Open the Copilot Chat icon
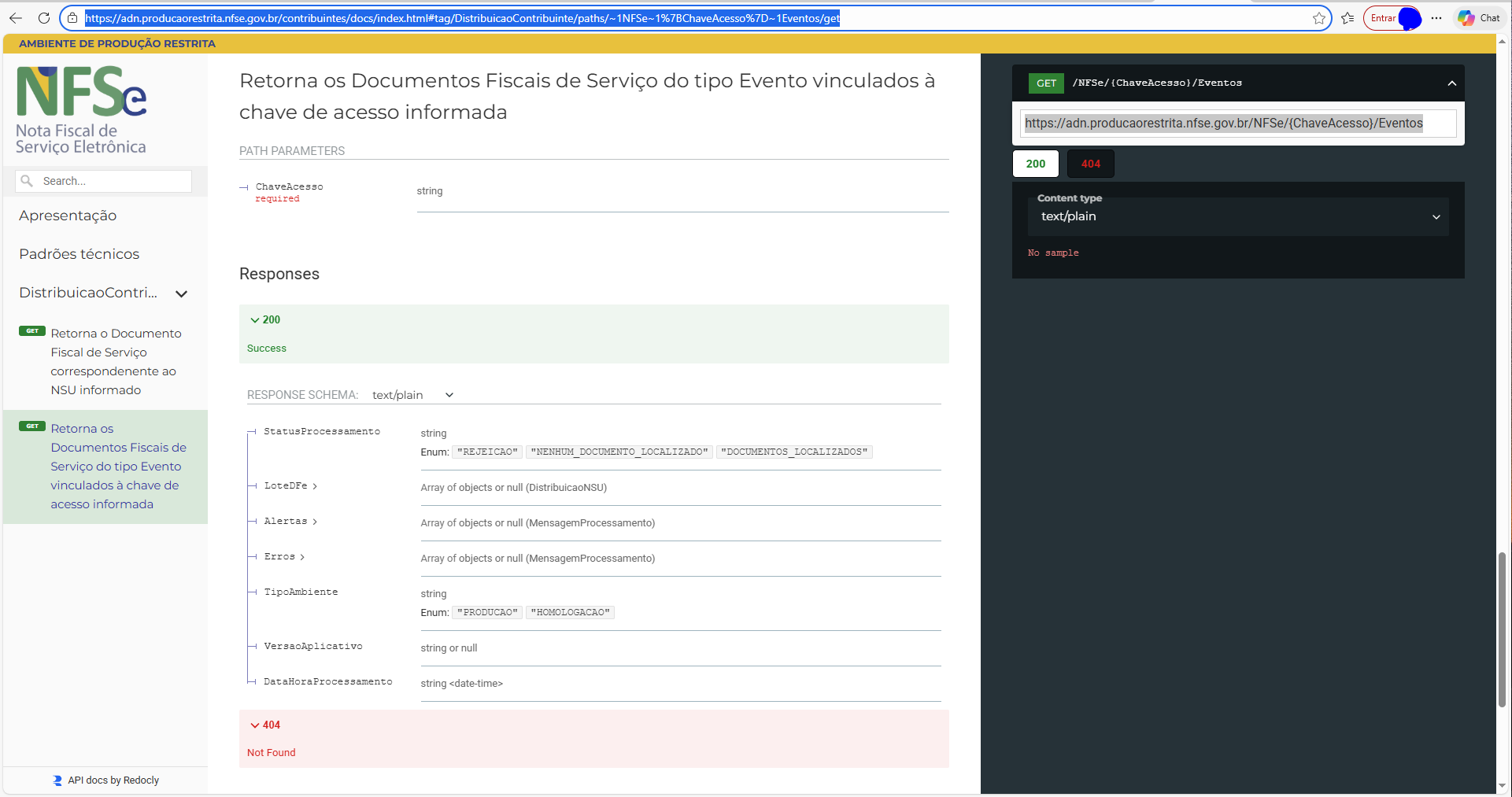Viewport: 1512px width, 797px height. 1479,18
